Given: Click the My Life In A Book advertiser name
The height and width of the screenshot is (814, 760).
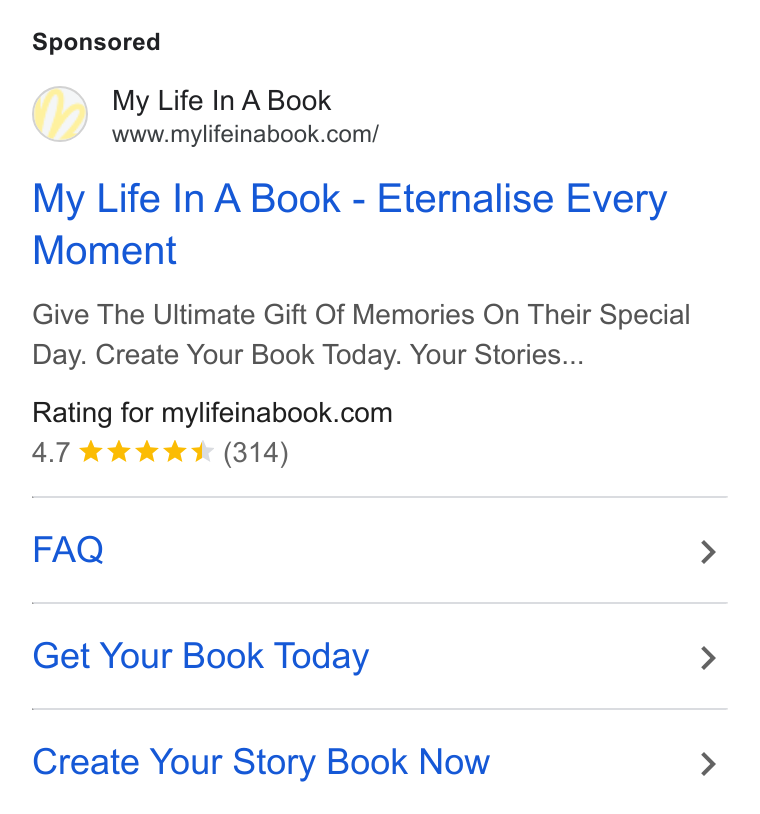Looking at the screenshot, I should tap(222, 101).
